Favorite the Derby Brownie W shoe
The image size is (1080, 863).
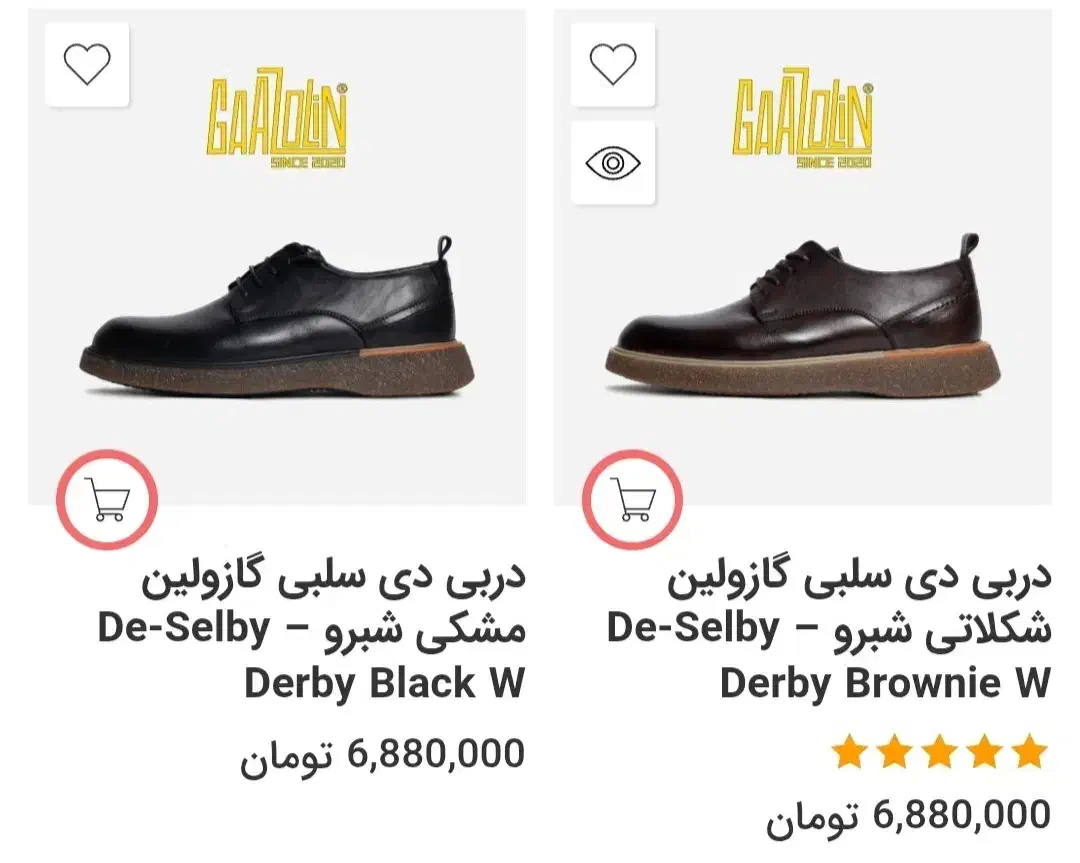point(613,64)
